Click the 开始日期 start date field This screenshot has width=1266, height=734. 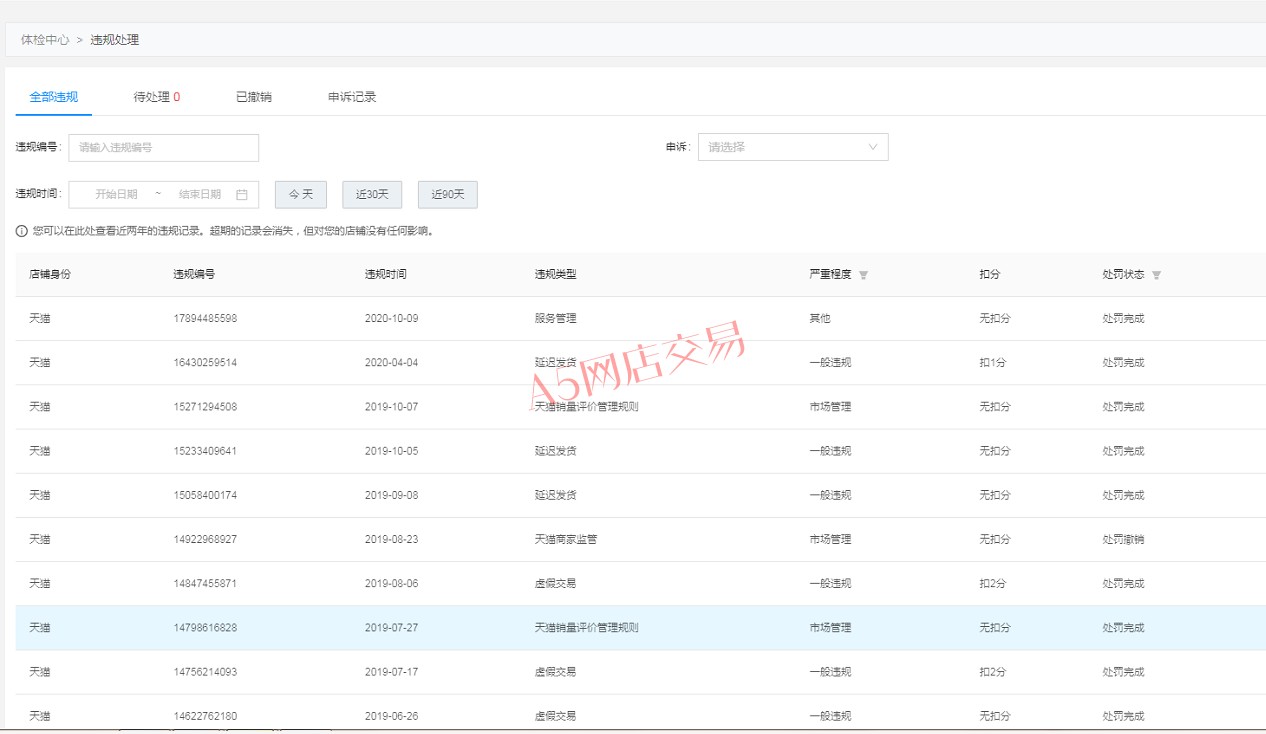(116, 194)
